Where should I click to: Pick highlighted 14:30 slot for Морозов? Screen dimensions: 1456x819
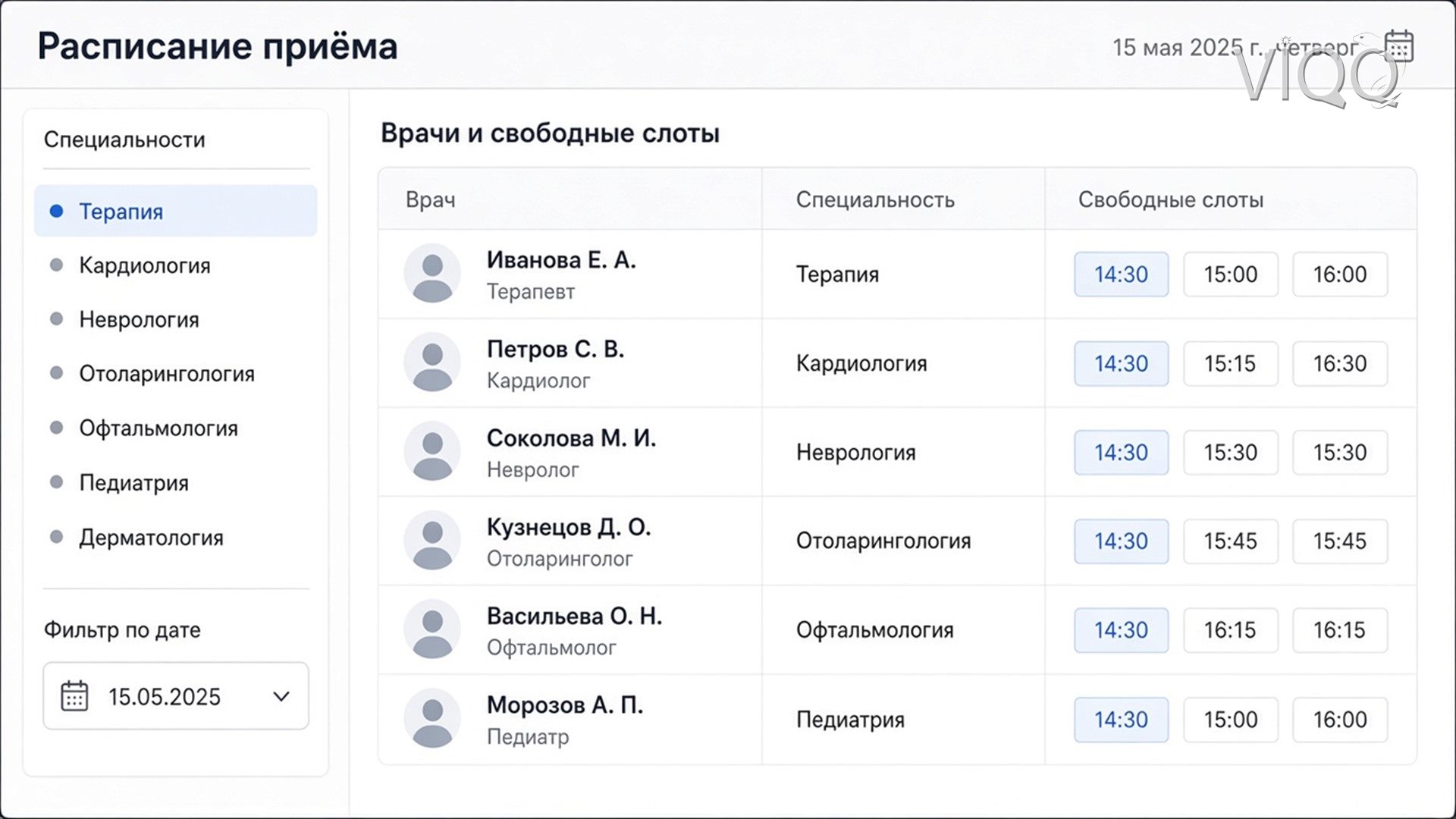click(x=1122, y=719)
